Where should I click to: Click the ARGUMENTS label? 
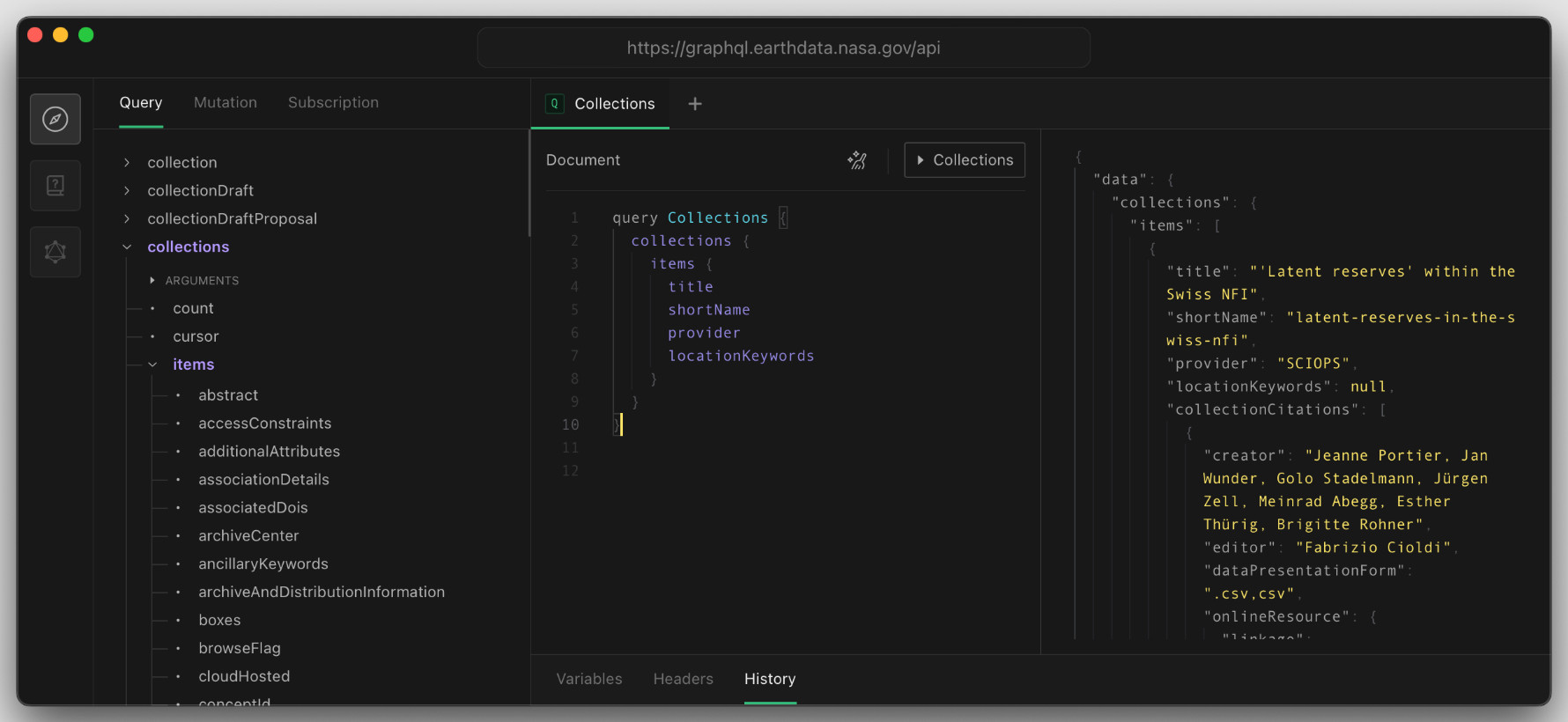click(x=202, y=281)
